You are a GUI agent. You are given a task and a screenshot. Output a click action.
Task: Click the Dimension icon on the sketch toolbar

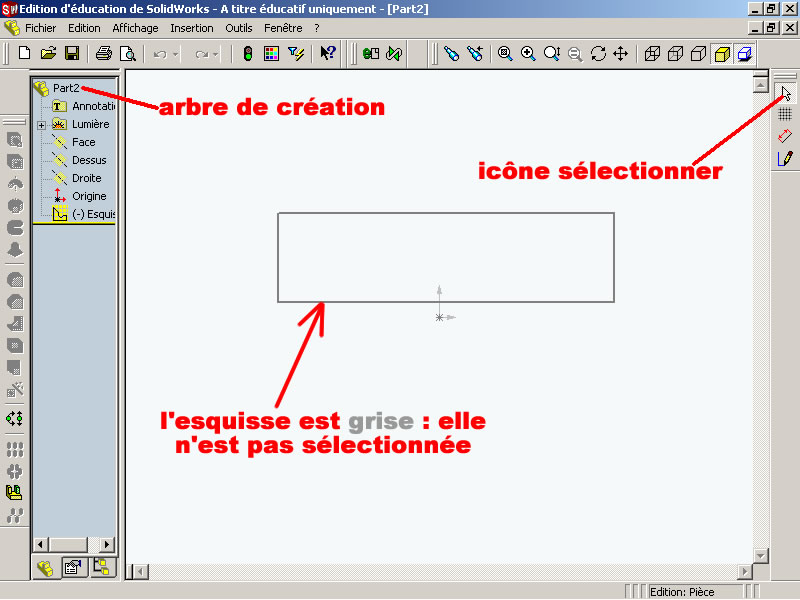[x=785, y=136]
